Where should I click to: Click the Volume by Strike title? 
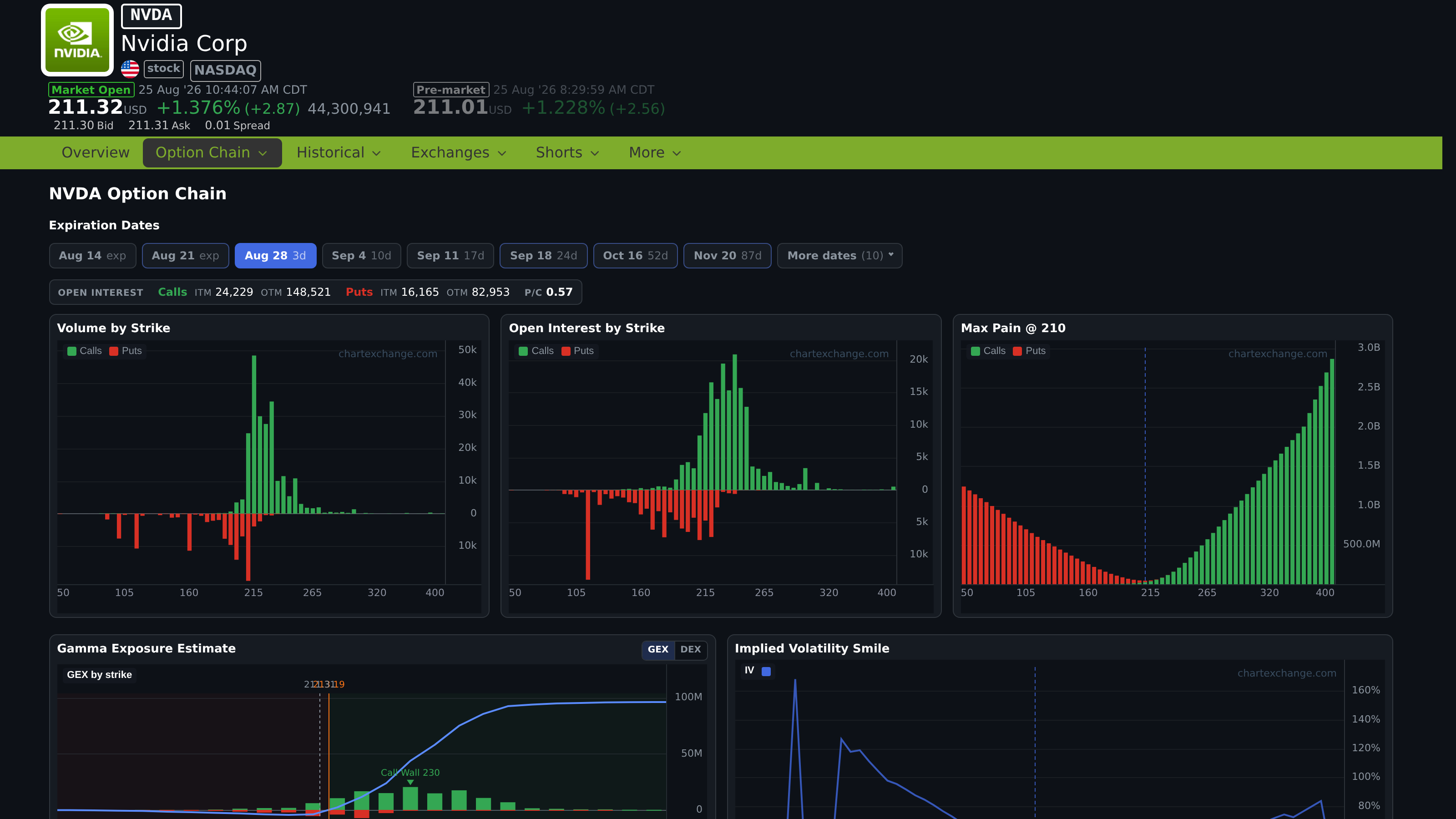click(114, 329)
